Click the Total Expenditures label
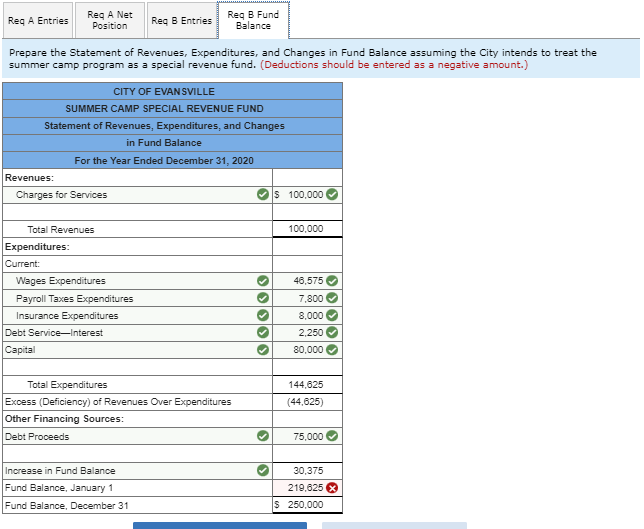Viewport: 644px width, 529px height. (x=67, y=385)
